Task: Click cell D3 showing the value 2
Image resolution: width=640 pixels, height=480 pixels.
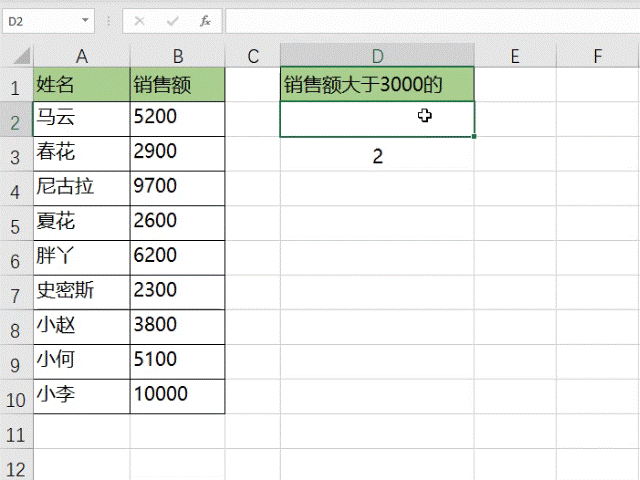Action: point(378,154)
